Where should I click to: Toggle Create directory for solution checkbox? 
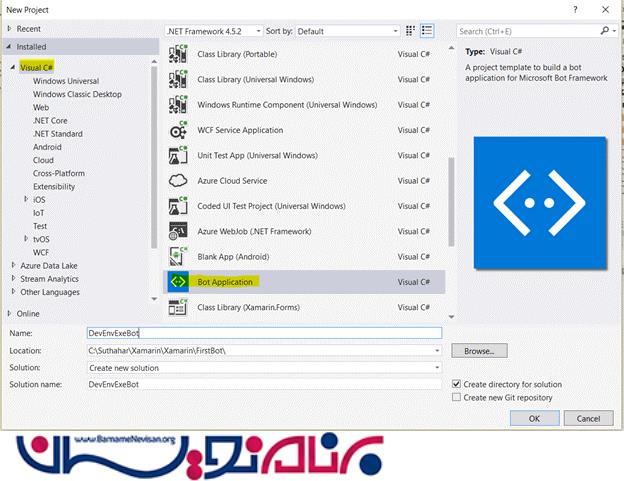tap(457, 384)
